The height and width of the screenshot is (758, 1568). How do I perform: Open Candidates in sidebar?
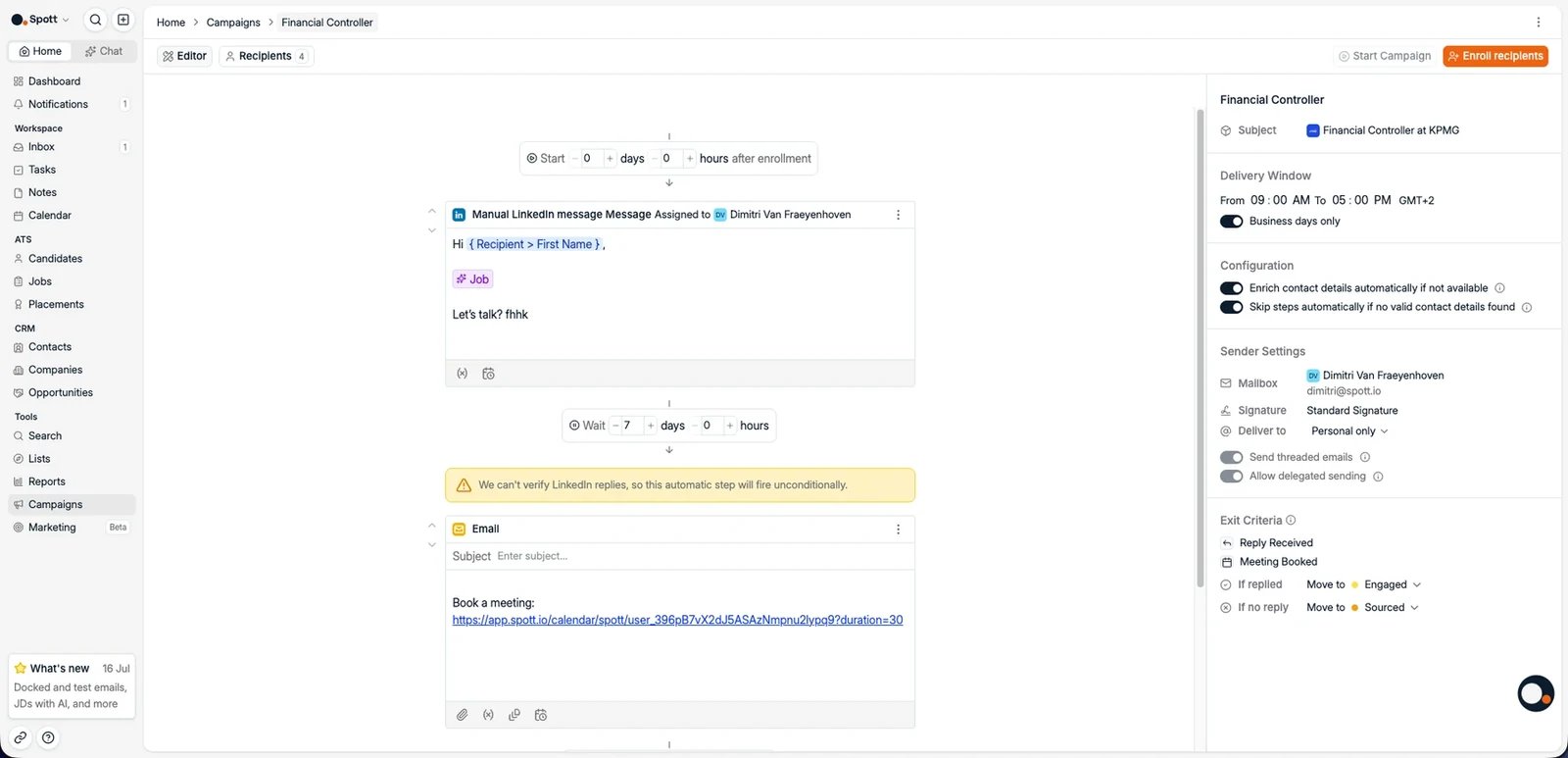pyautogui.click(x=72, y=259)
